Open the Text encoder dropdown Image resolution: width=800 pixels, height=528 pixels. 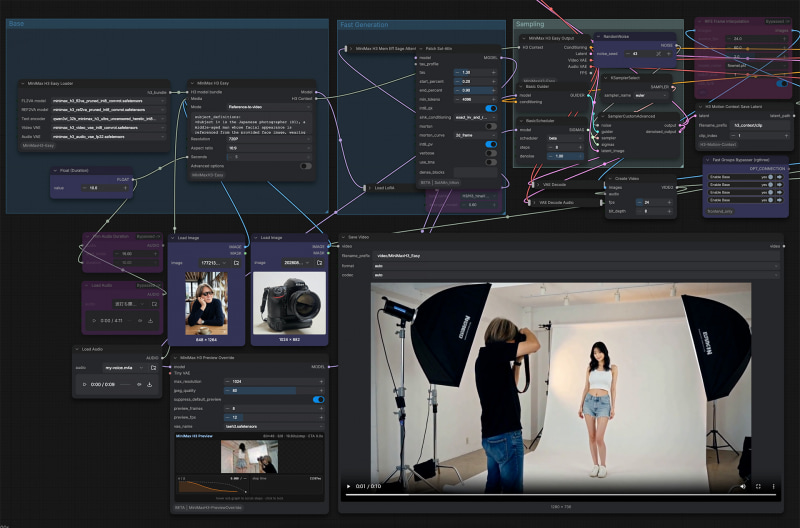pos(108,119)
